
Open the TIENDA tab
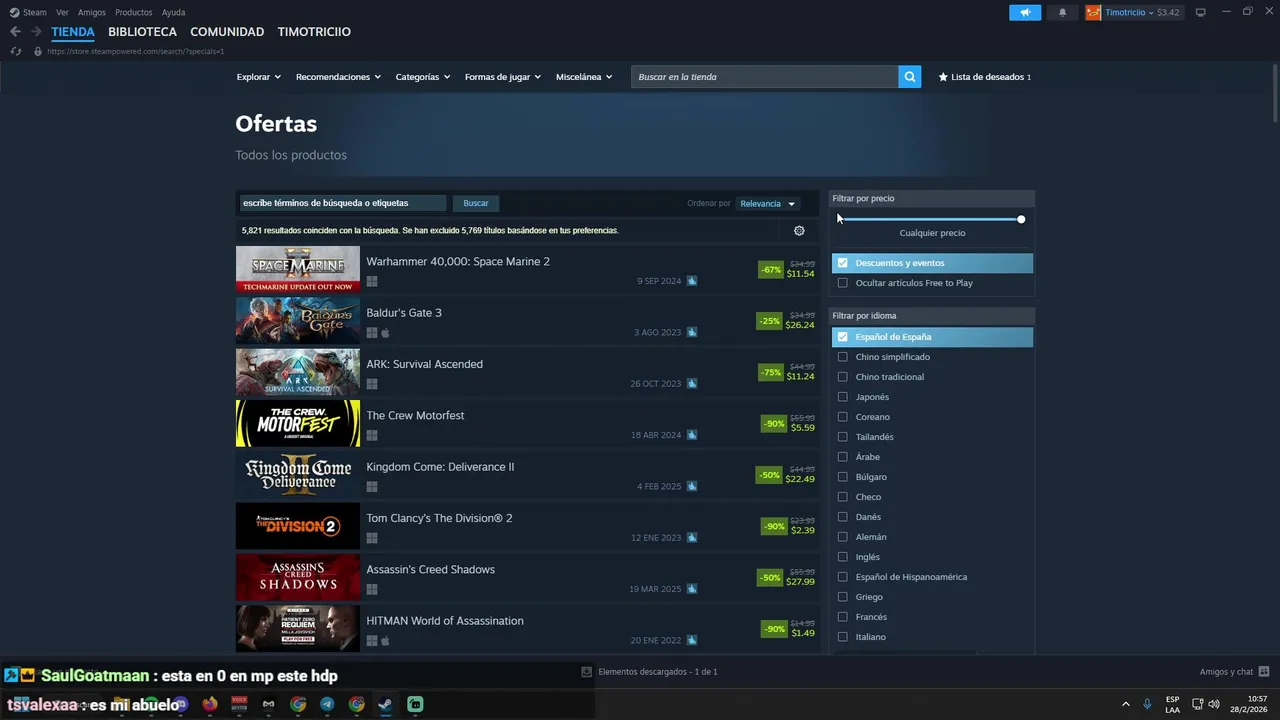tap(73, 32)
